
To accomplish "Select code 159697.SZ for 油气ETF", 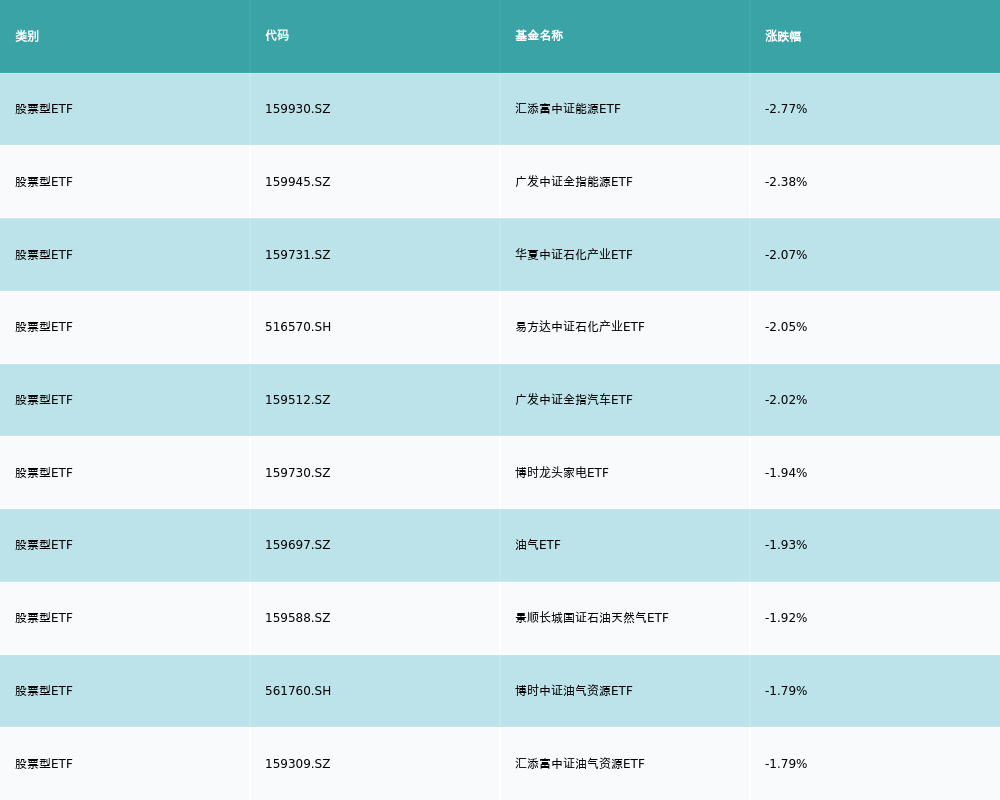I will [297, 545].
